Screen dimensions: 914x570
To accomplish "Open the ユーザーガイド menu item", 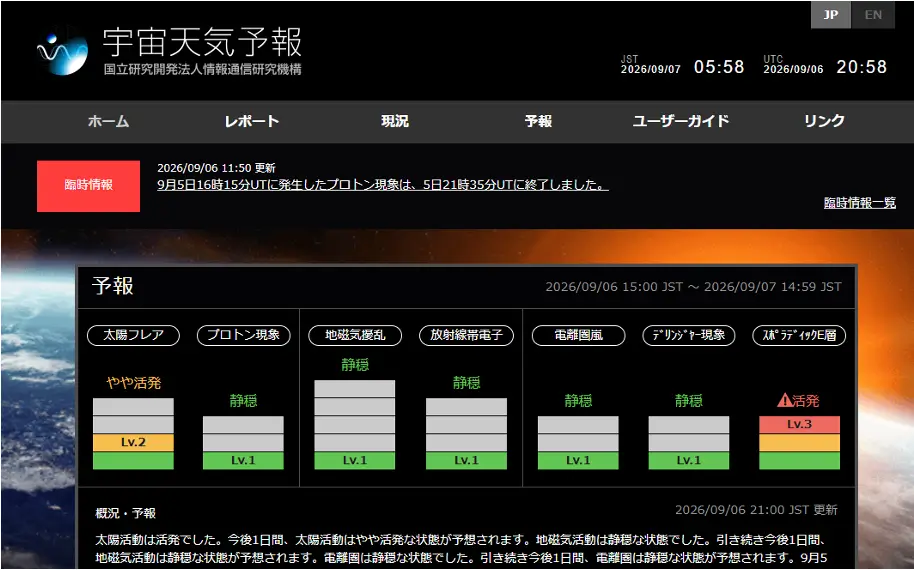I will (681, 121).
